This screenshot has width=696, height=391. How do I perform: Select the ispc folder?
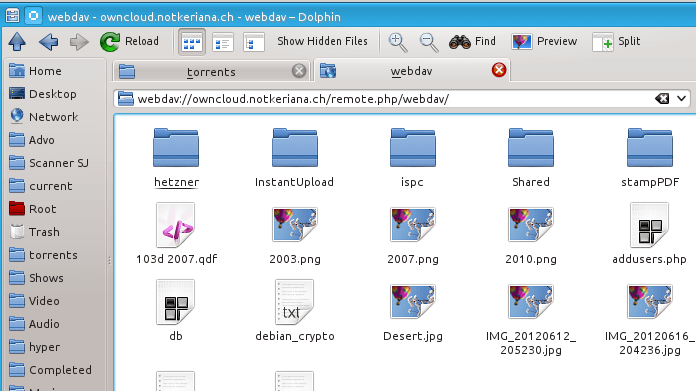point(413,158)
